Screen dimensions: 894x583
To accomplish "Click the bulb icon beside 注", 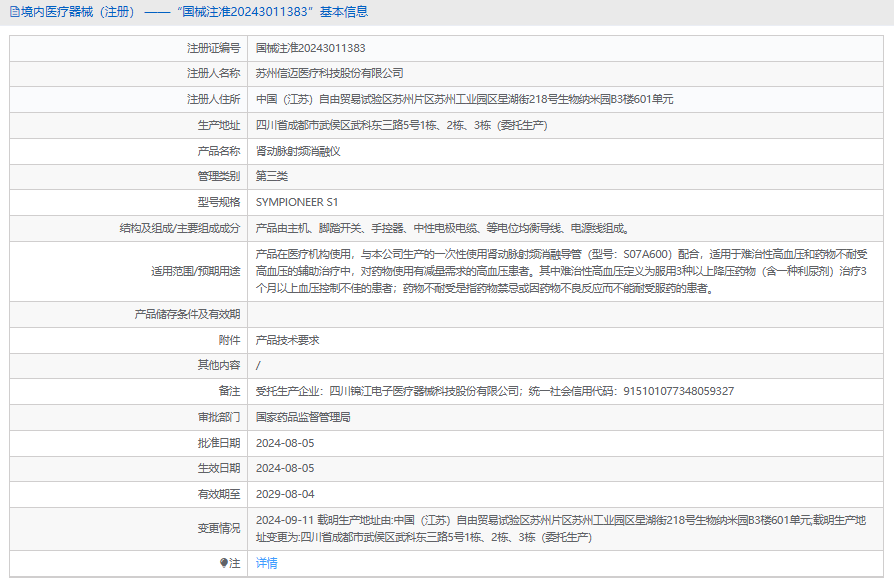I will pos(224,563).
